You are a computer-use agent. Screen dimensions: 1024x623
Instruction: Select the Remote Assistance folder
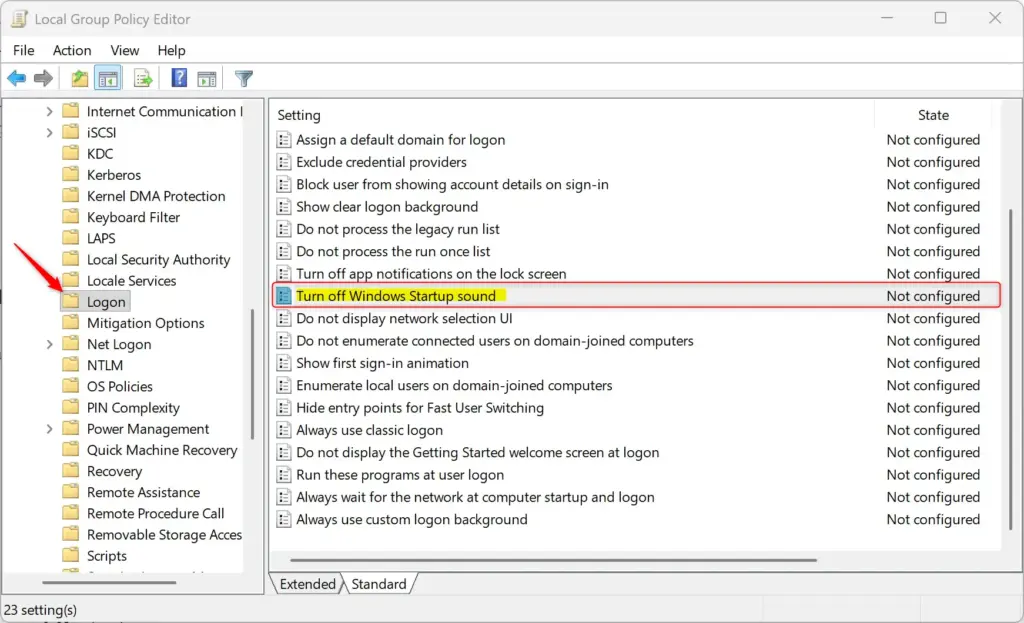click(144, 492)
